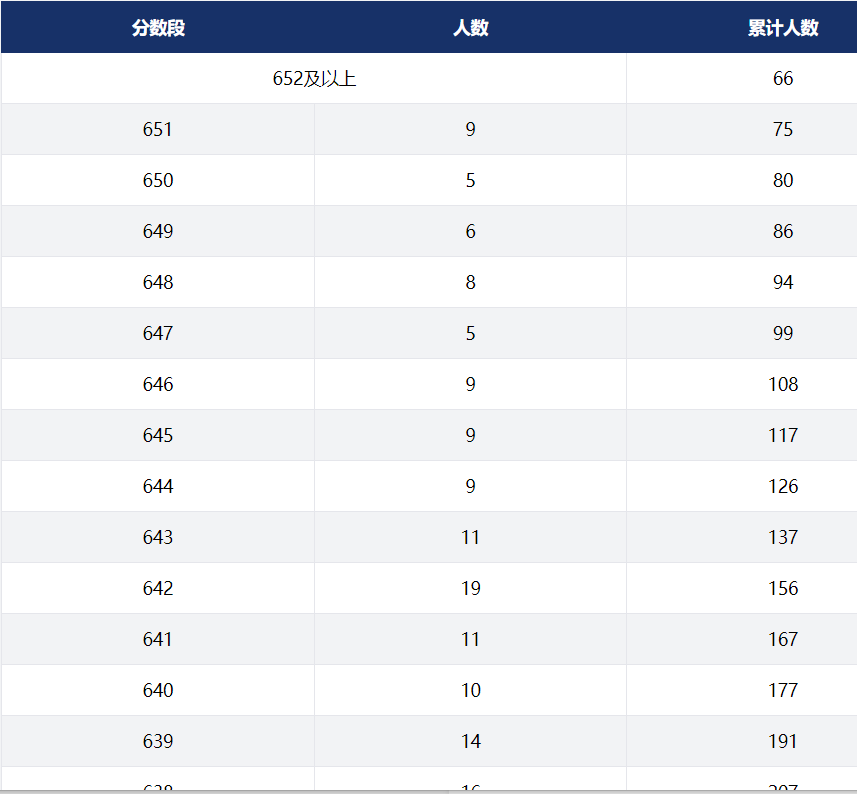
Task: Select the 652及以上 merged cell
Action: click(314, 79)
